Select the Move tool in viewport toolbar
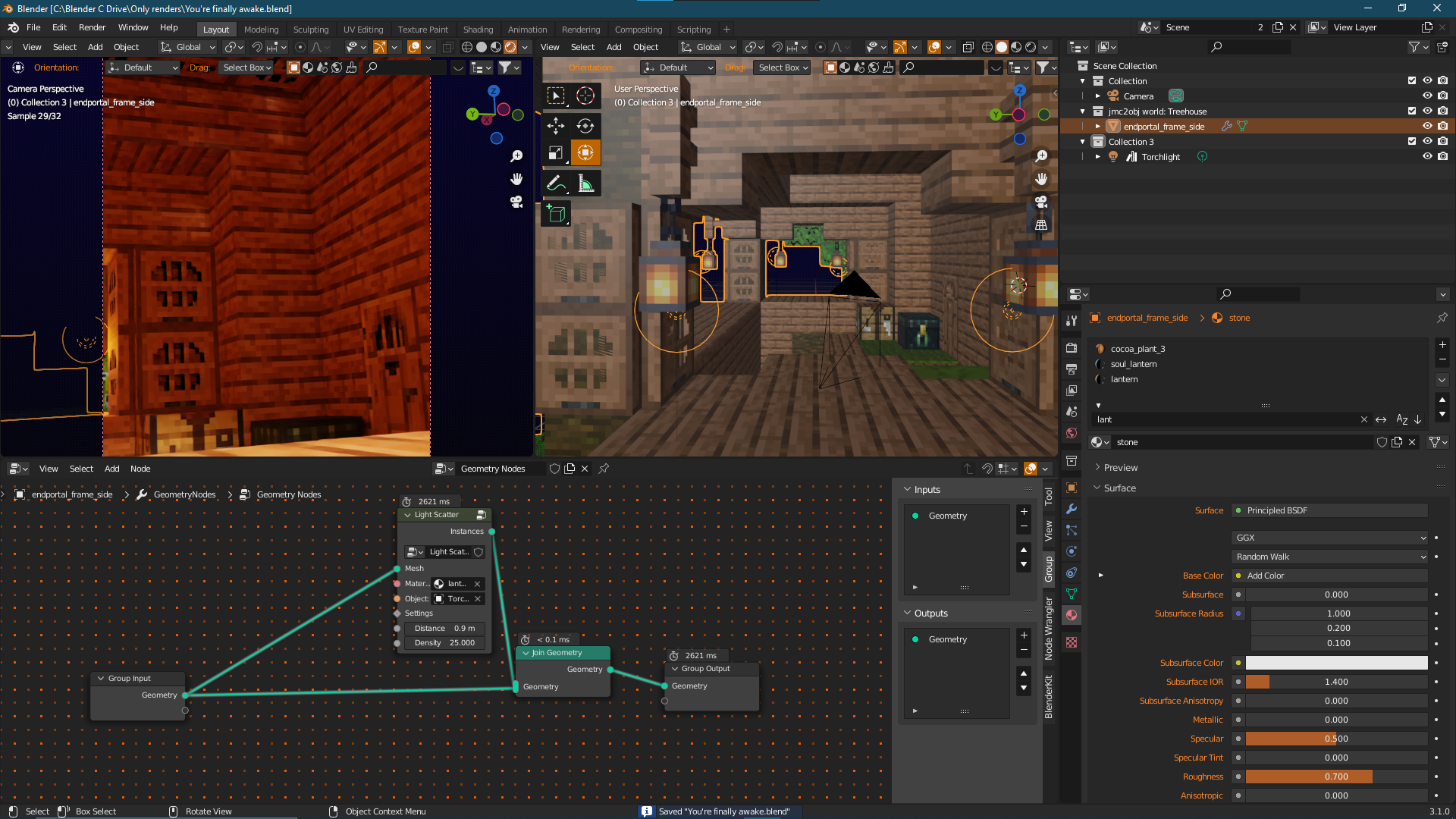1456x819 pixels. point(556,126)
